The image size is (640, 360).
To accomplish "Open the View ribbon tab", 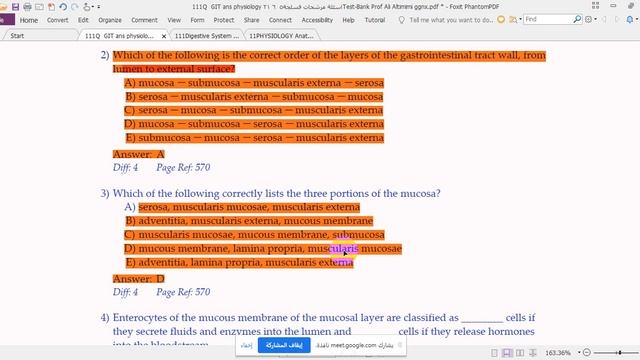I will tap(174, 20).
